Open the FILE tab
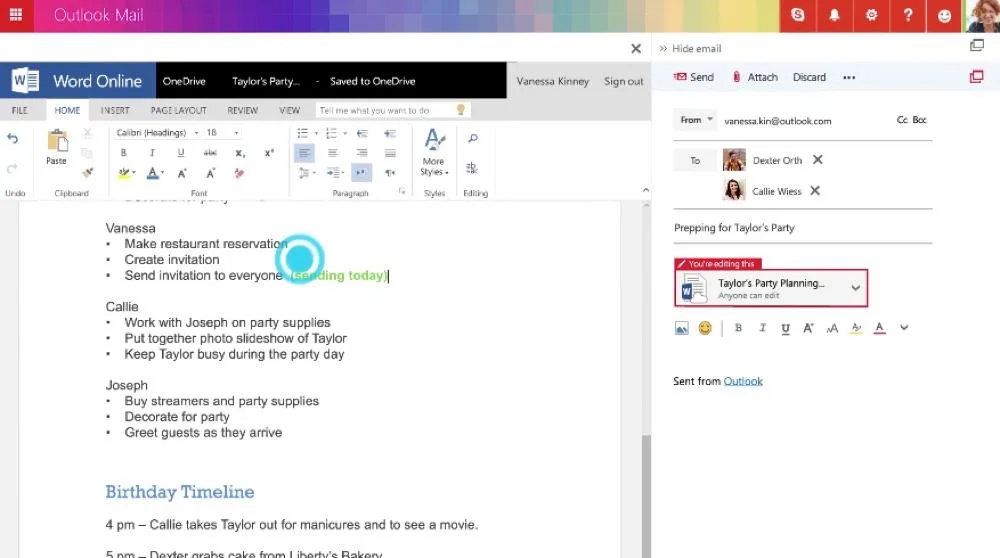Viewport: 1000px width, 558px height. click(20, 110)
